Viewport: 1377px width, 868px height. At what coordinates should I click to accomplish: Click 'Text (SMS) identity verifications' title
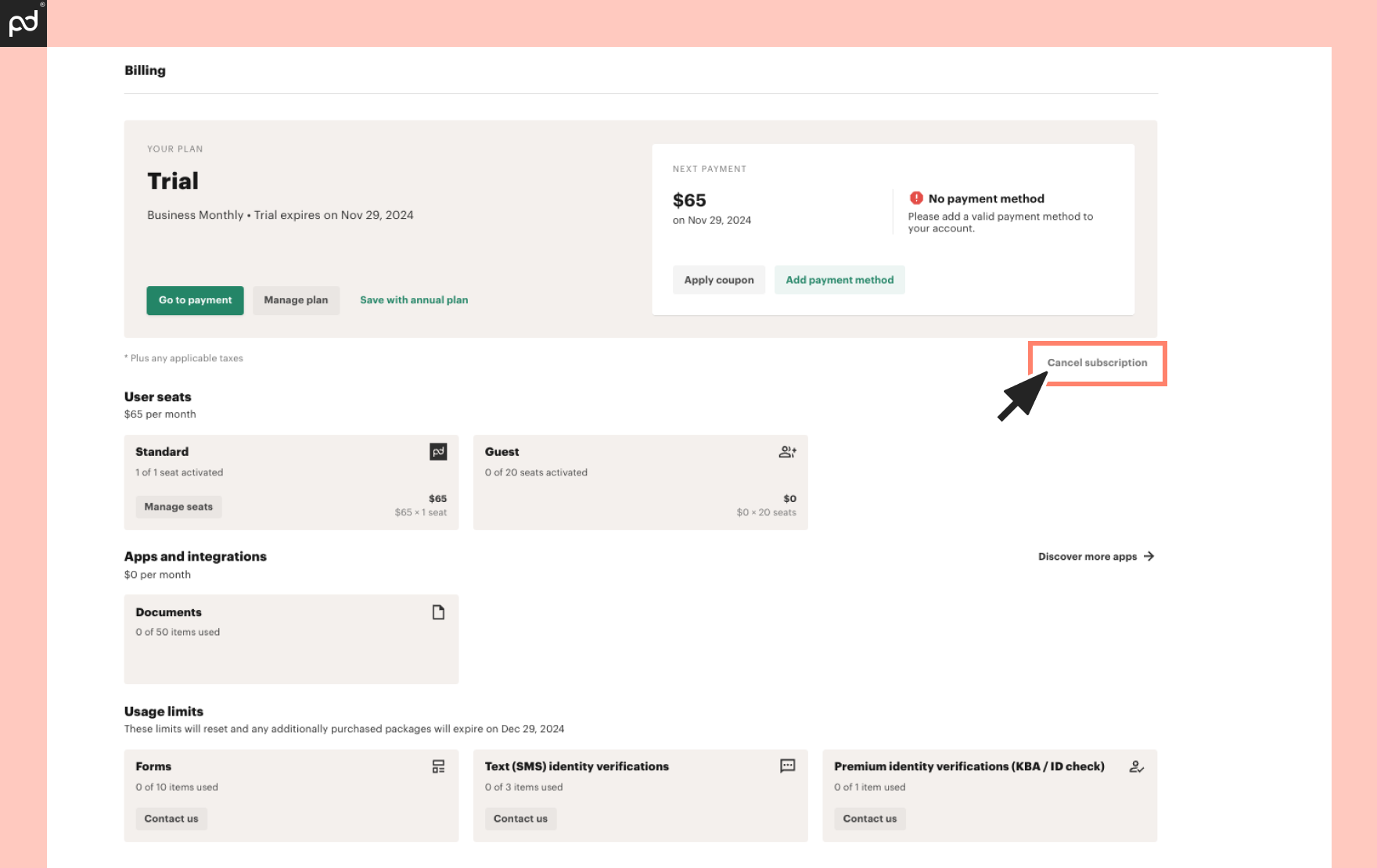577,766
